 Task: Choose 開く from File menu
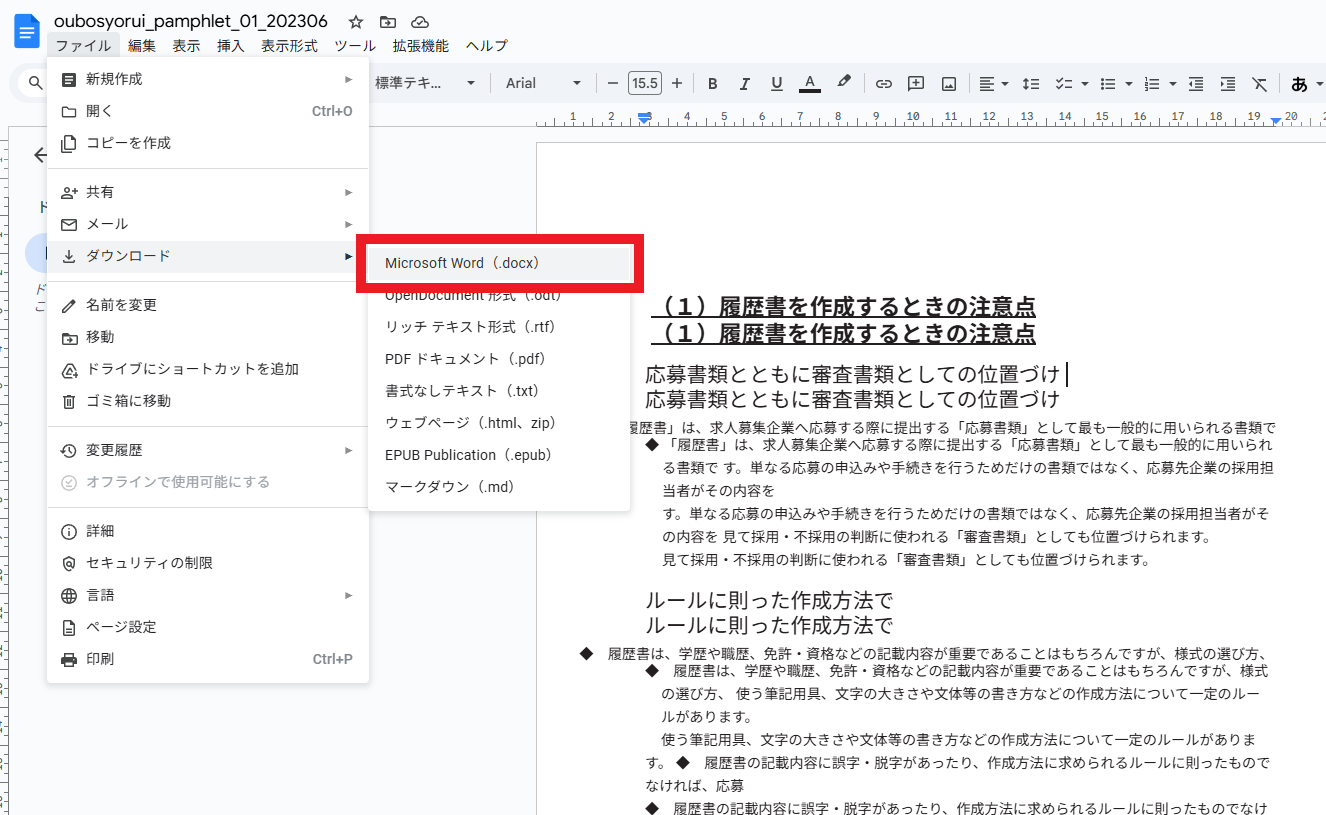pyautogui.click(x=208, y=111)
